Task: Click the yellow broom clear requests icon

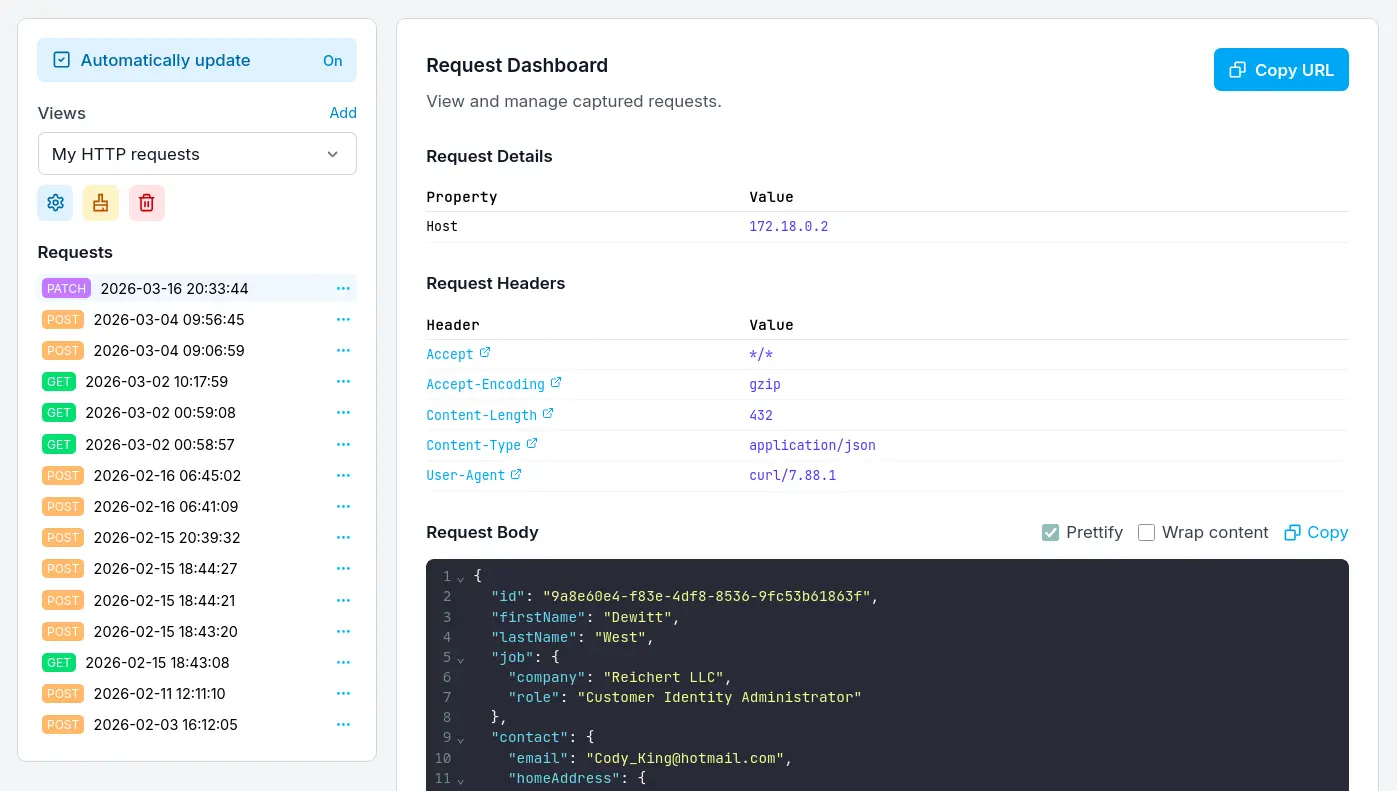Action: [101, 203]
